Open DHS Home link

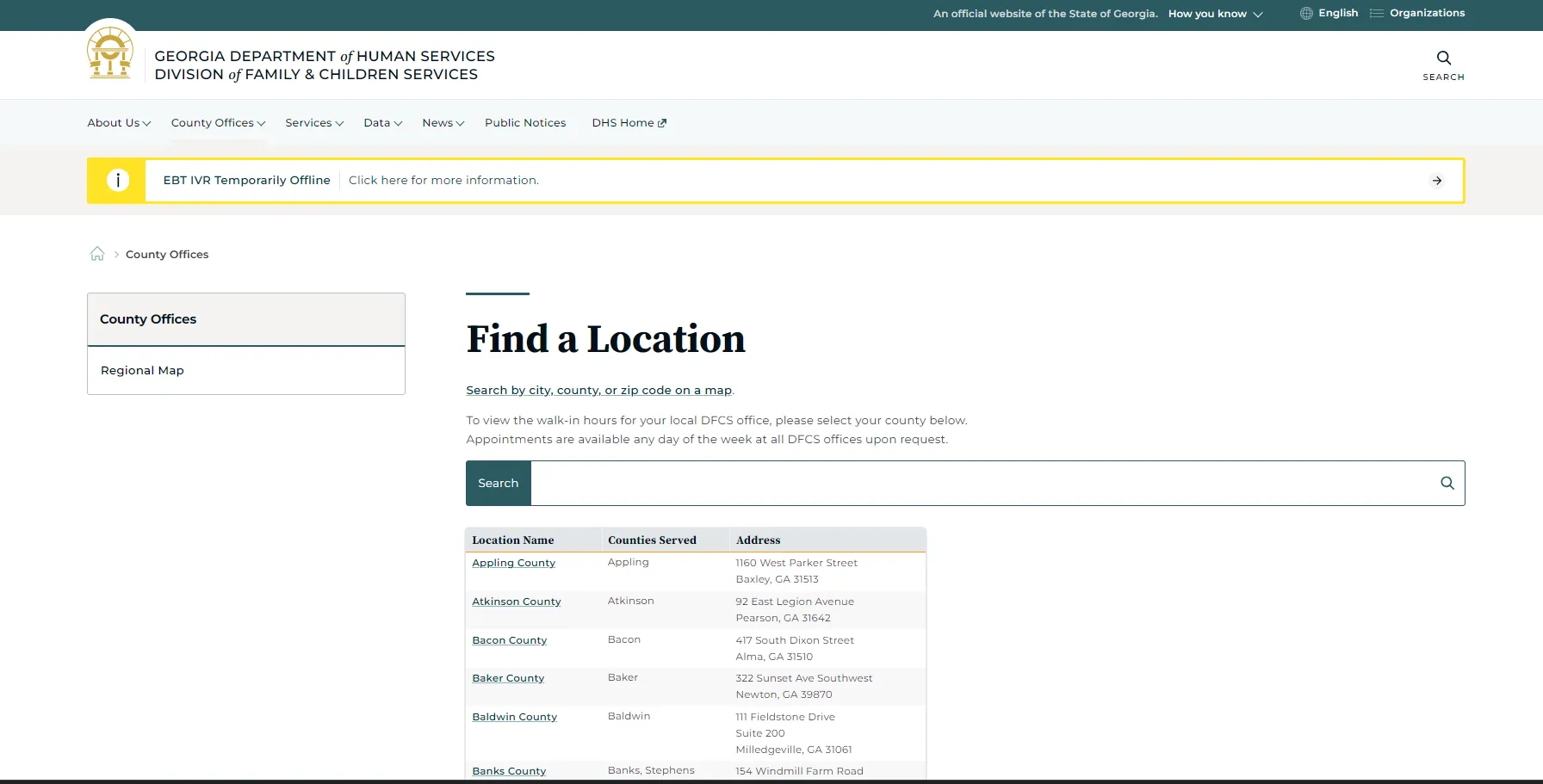pyautogui.click(x=629, y=123)
